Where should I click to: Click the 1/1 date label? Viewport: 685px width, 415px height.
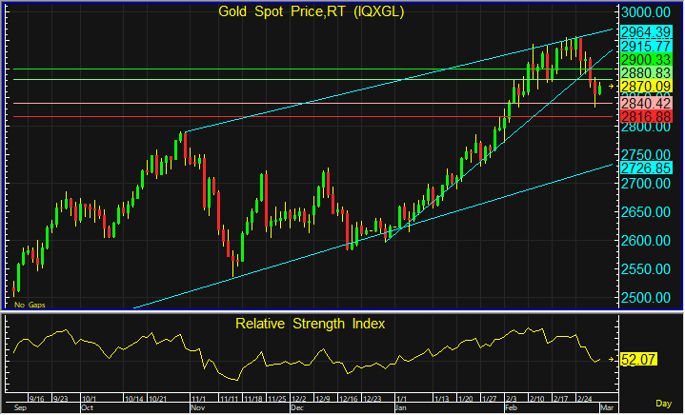click(x=401, y=399)
